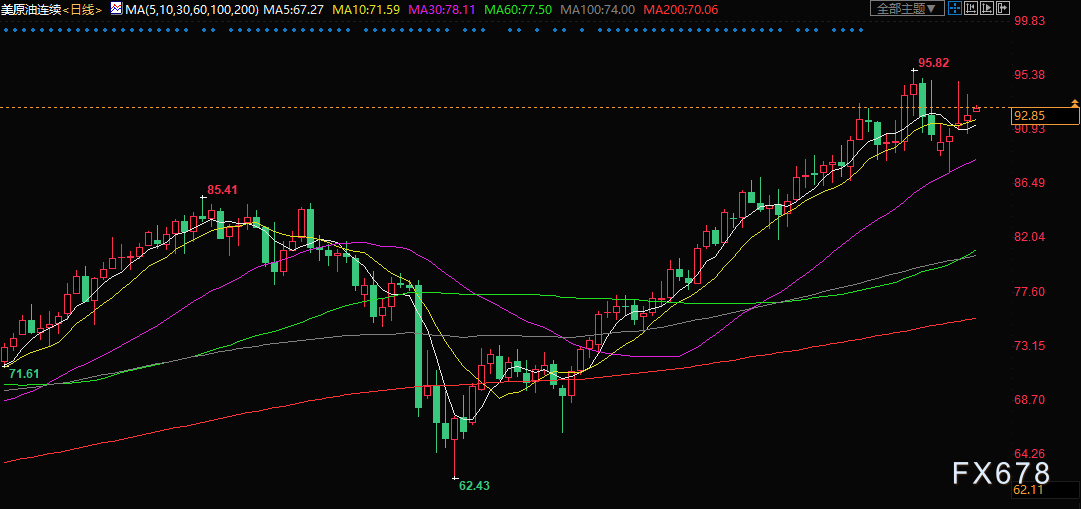Click the 64.26 axis price
The height and width of the screenshot is (509, 1081).
[1030, 454]
